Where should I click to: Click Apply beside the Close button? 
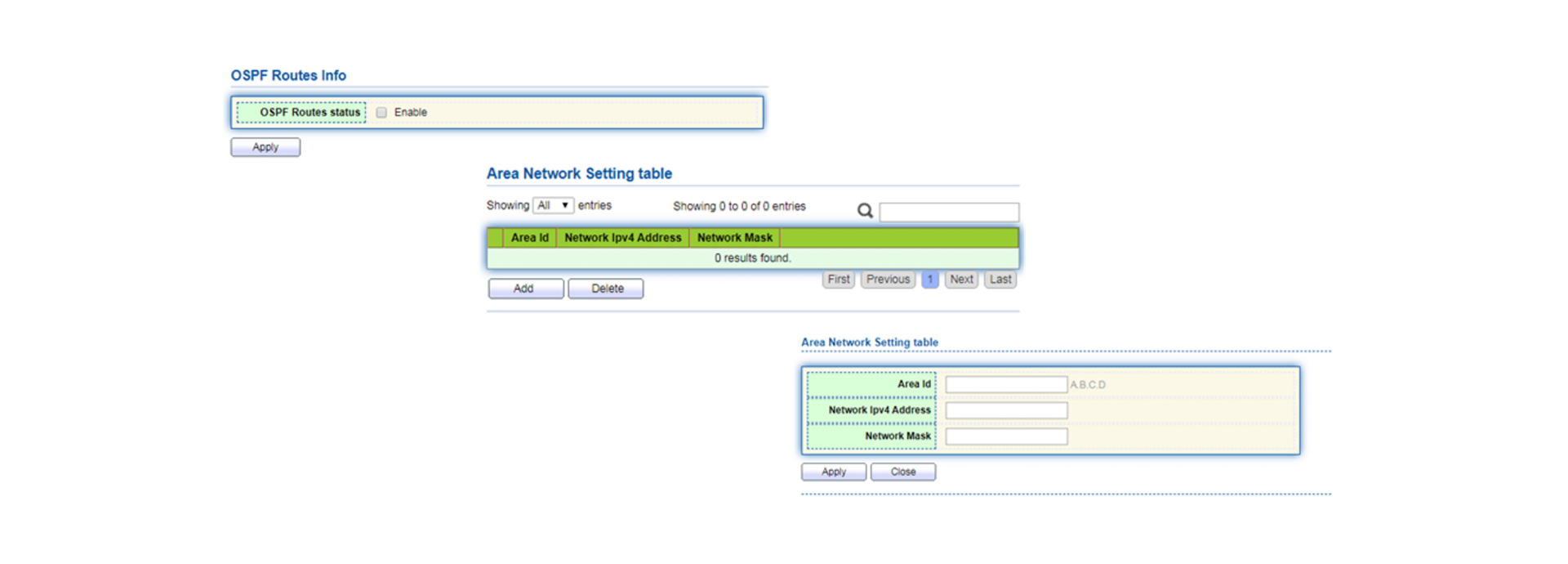(x=834, y=472)
